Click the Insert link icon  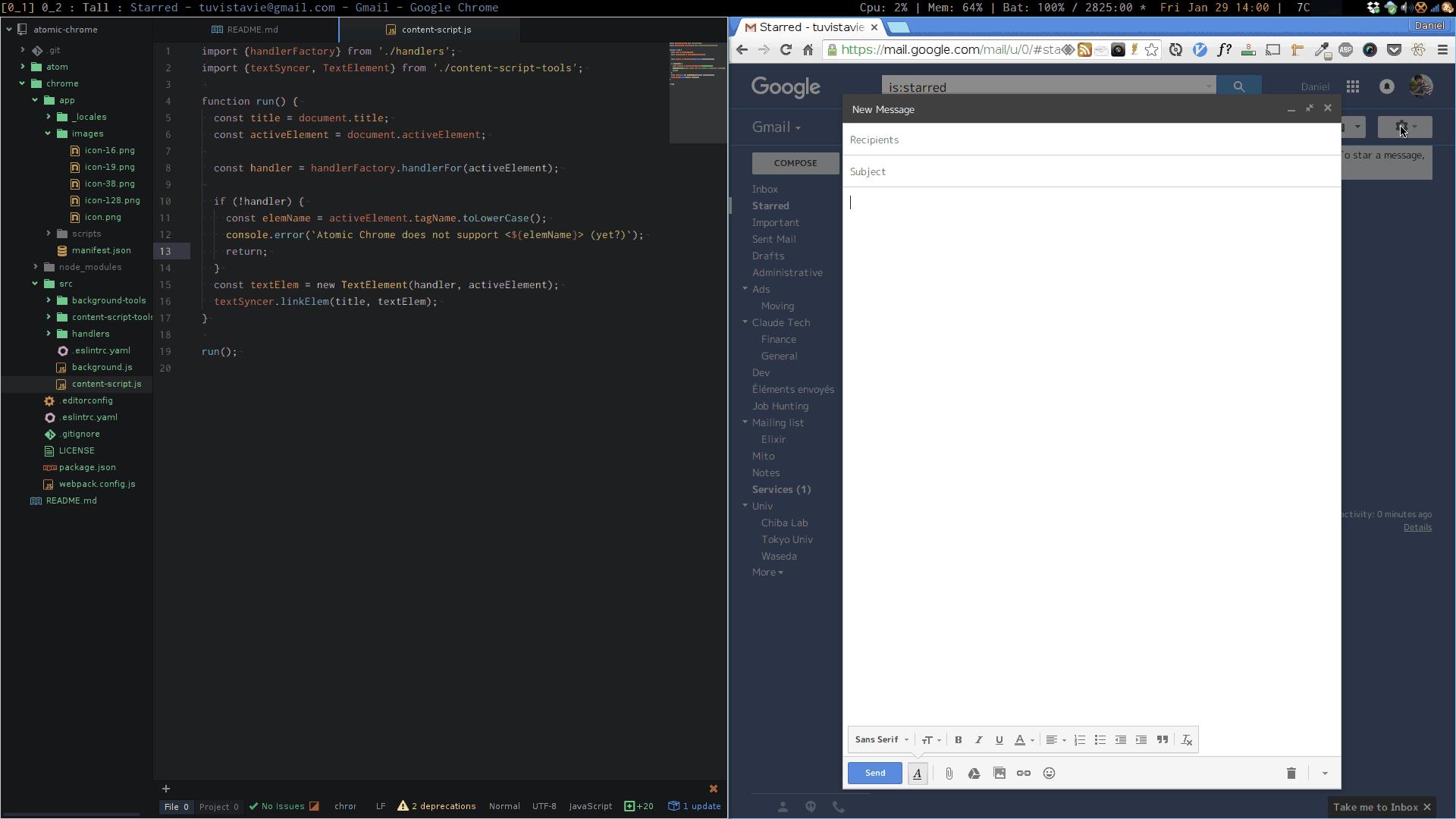pyautogui.click(x=1023, y=772)
